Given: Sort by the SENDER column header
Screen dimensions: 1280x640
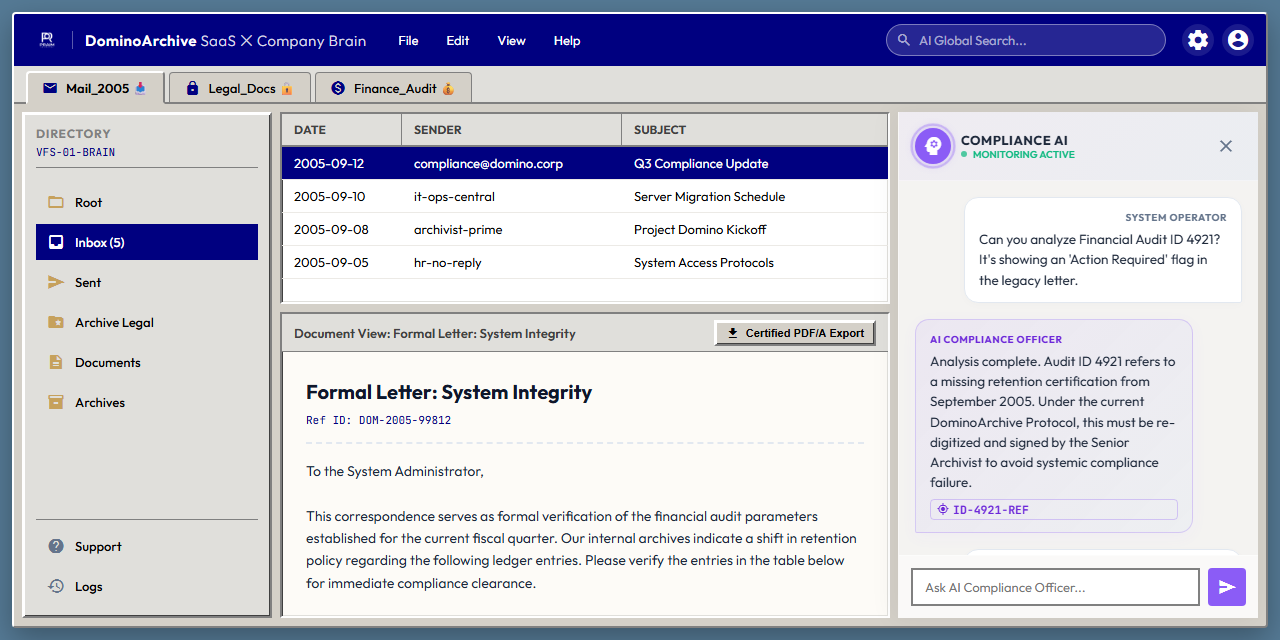Looking at the screenshot, I should pyautogui.click(x=511, y=130).
